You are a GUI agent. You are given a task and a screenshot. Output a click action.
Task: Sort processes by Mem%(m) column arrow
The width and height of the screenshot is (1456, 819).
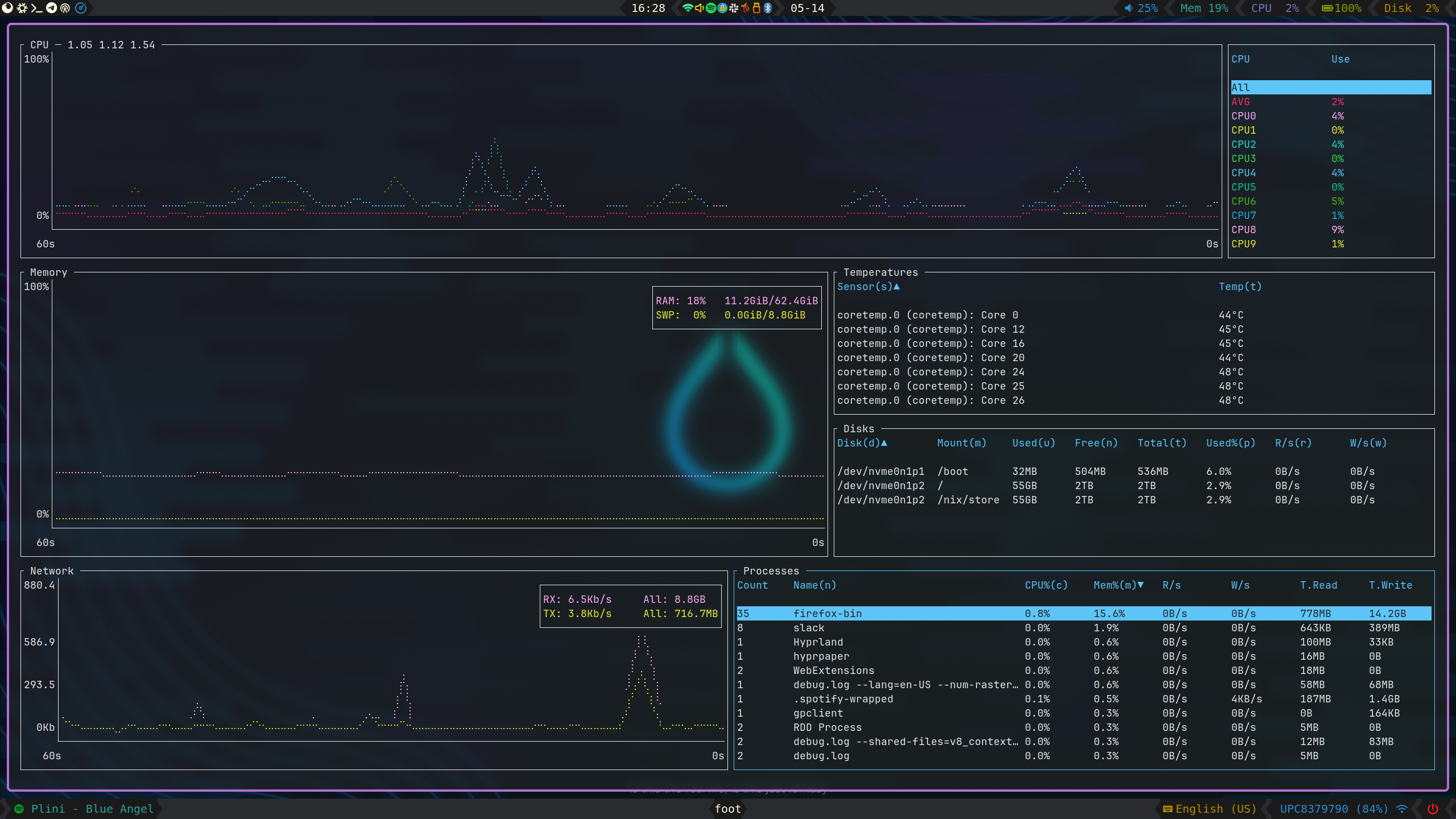tap(1140, 585)
